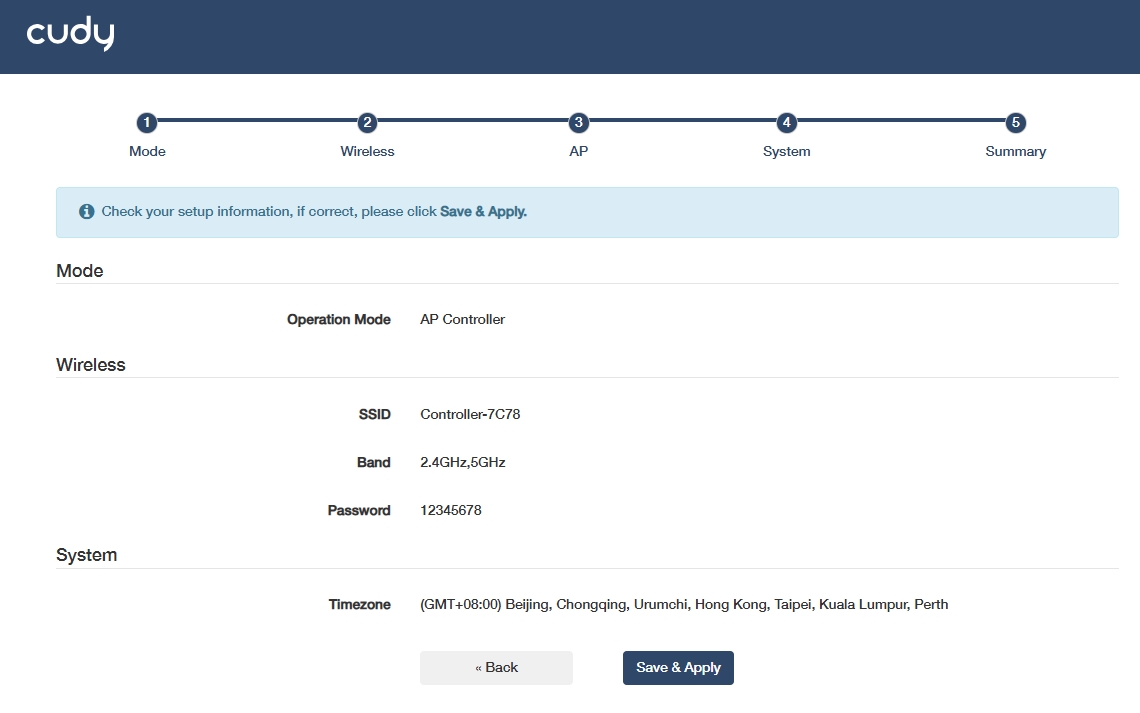Go to step 4 circle, System
This screenshot has width=1140, height=713.
click(787, 122)
